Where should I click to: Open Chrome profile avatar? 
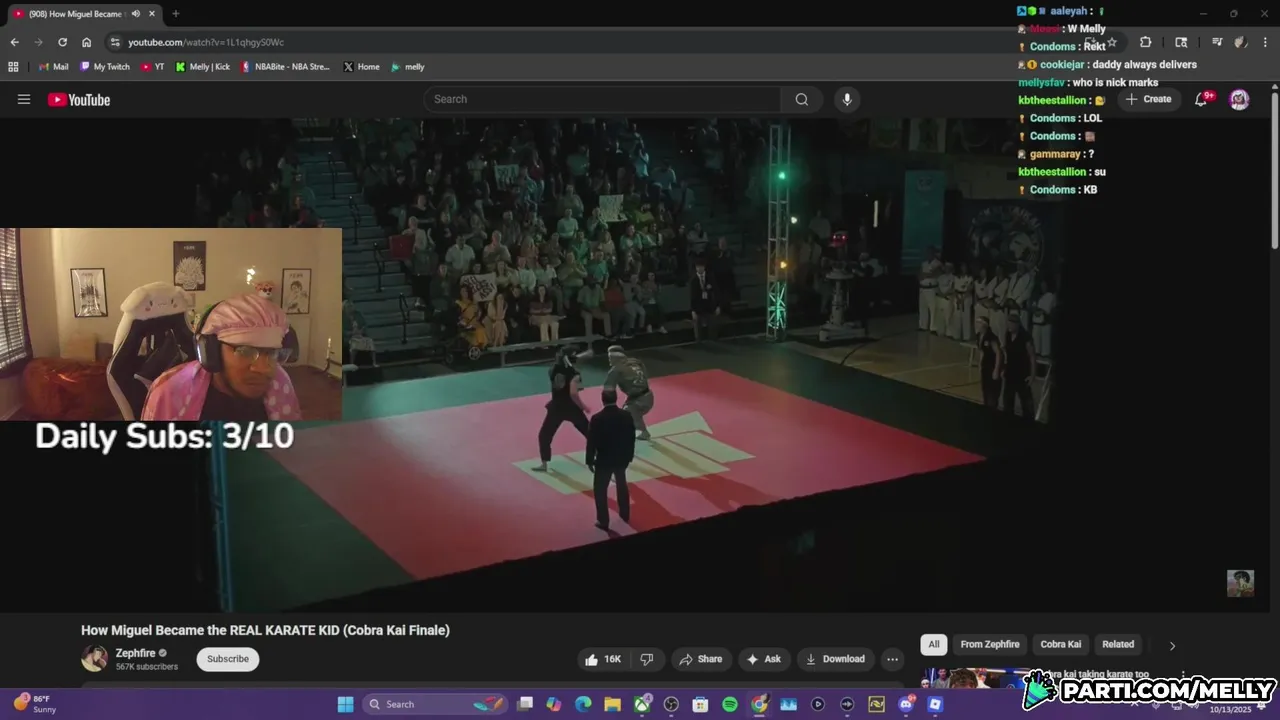[1240, 42]
